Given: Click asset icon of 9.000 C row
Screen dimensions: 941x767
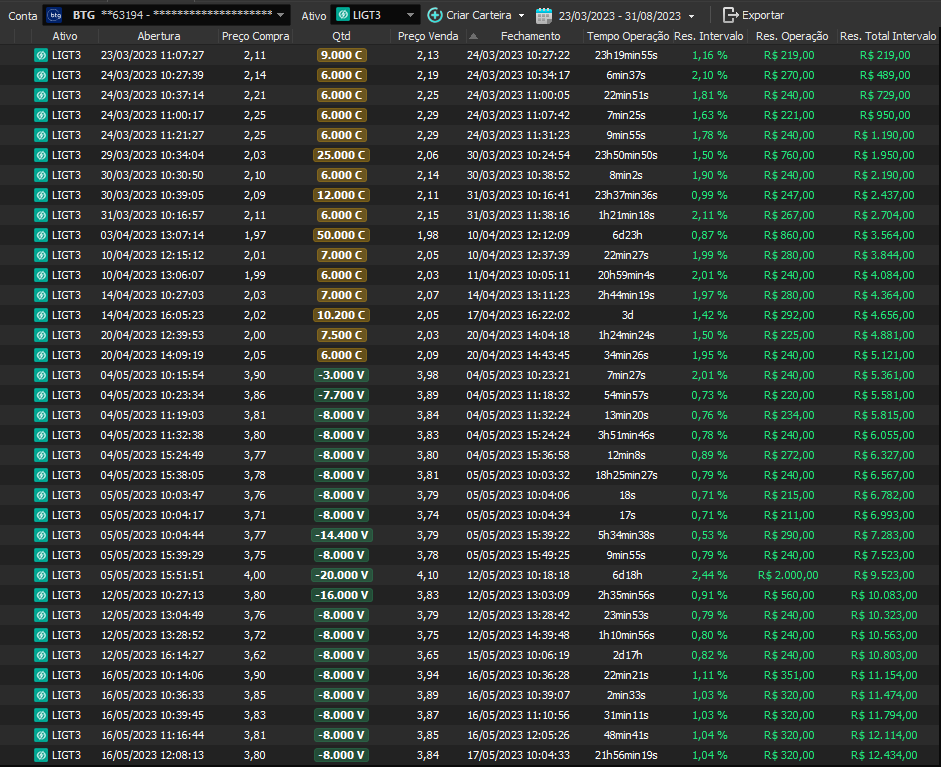Looking at the screenshot, I should tap(41, 55).
